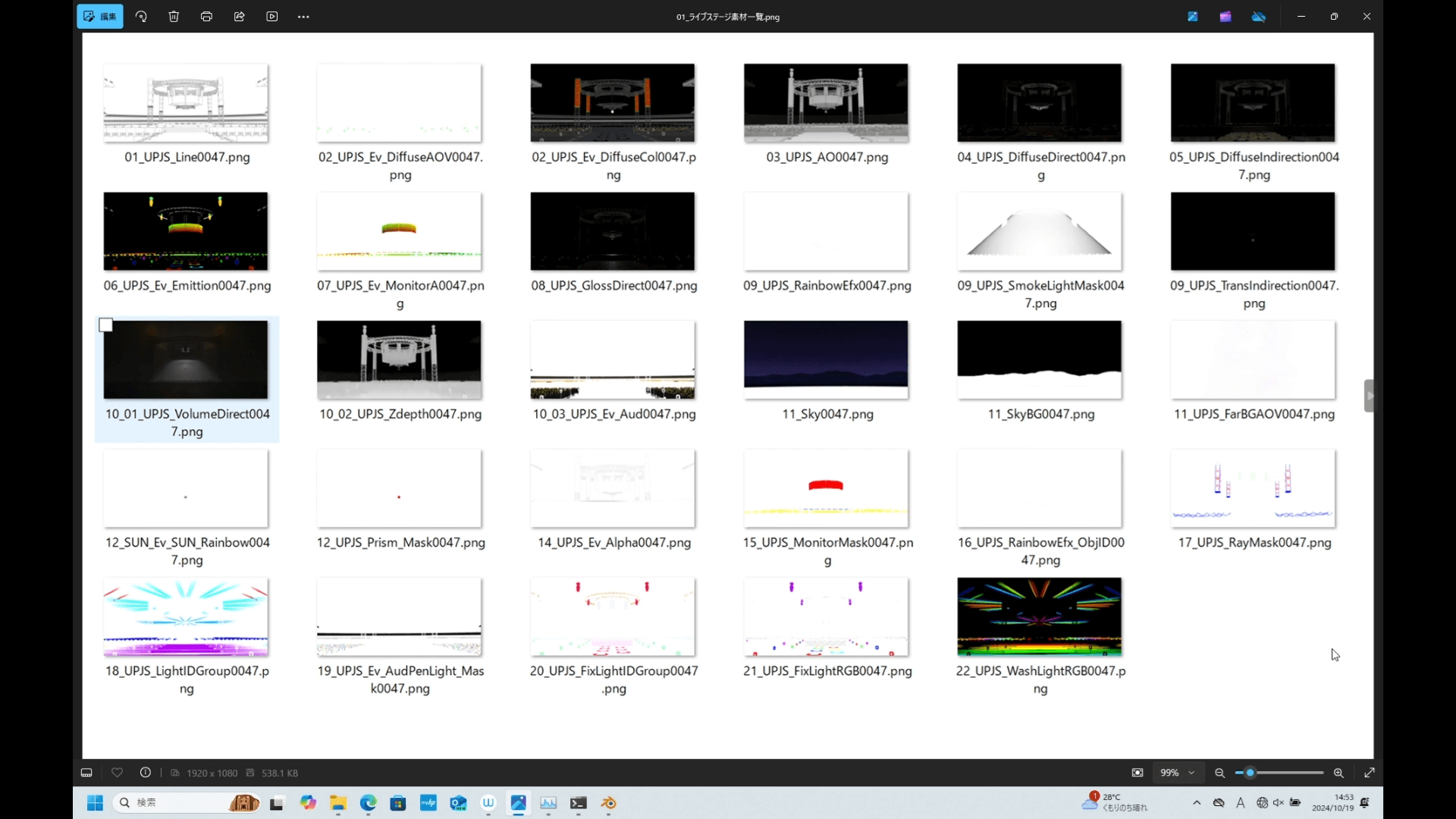1456x819 pixels.
Task: Open Microsoft Designer icon in title bar
Action: [1193, 17]
